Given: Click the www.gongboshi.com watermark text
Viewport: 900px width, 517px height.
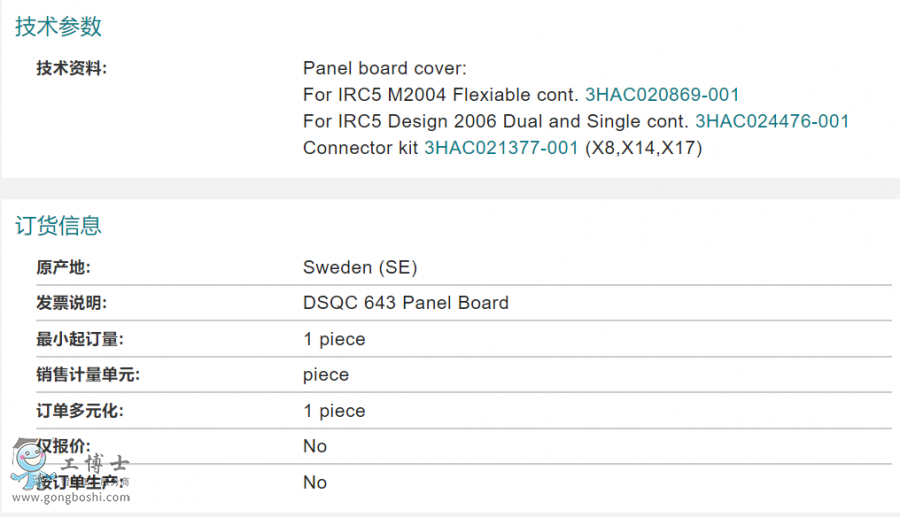Looking at the screenshot, I should (71, 497).
